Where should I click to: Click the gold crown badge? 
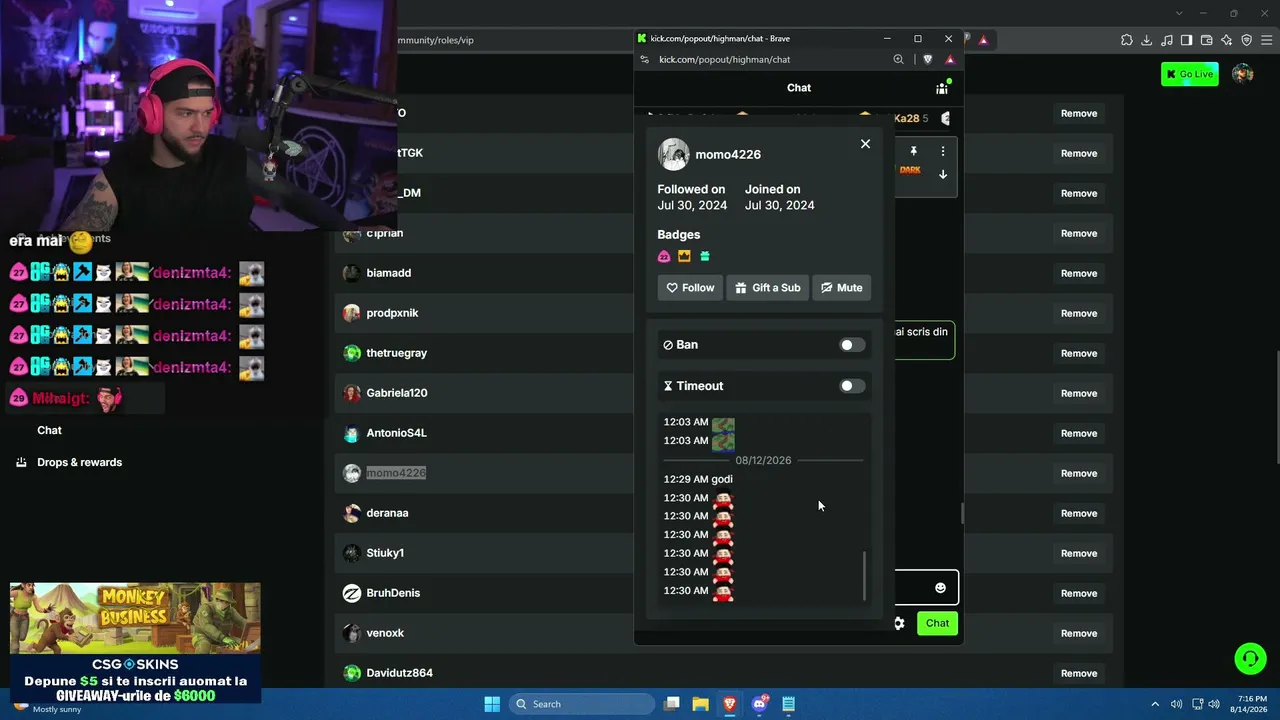pyautogui.click(x=684, y=257)
